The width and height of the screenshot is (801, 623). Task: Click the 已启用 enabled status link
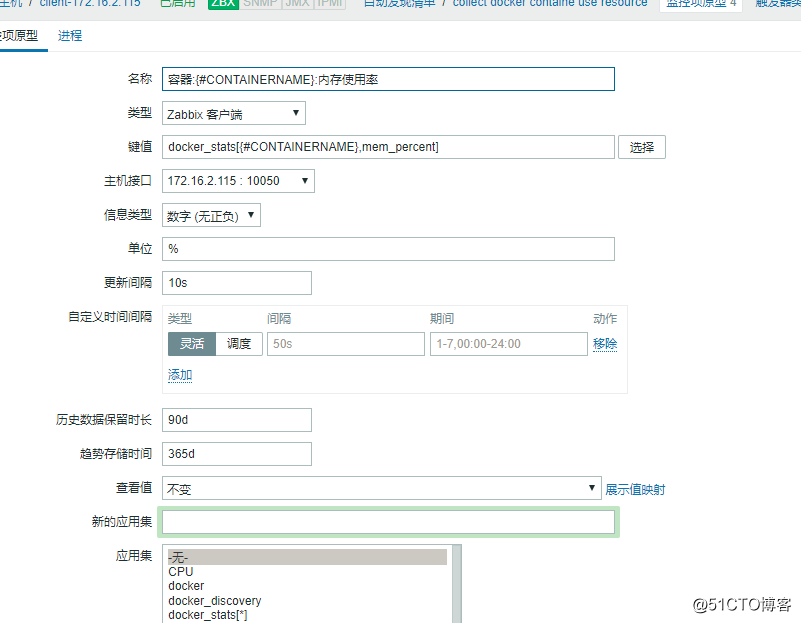[x=178, y=4]
